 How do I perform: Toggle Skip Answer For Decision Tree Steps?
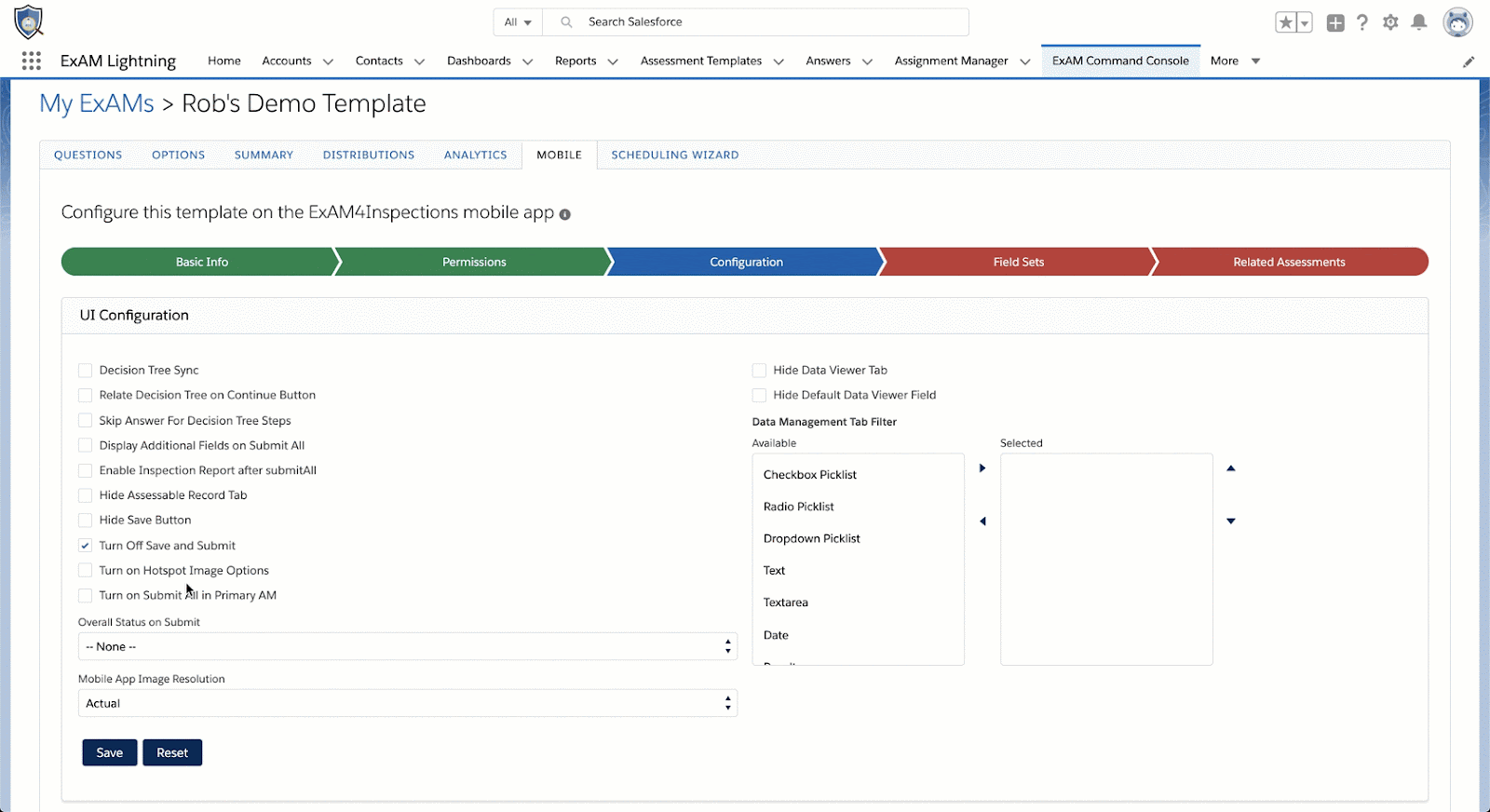click(86, 421)
